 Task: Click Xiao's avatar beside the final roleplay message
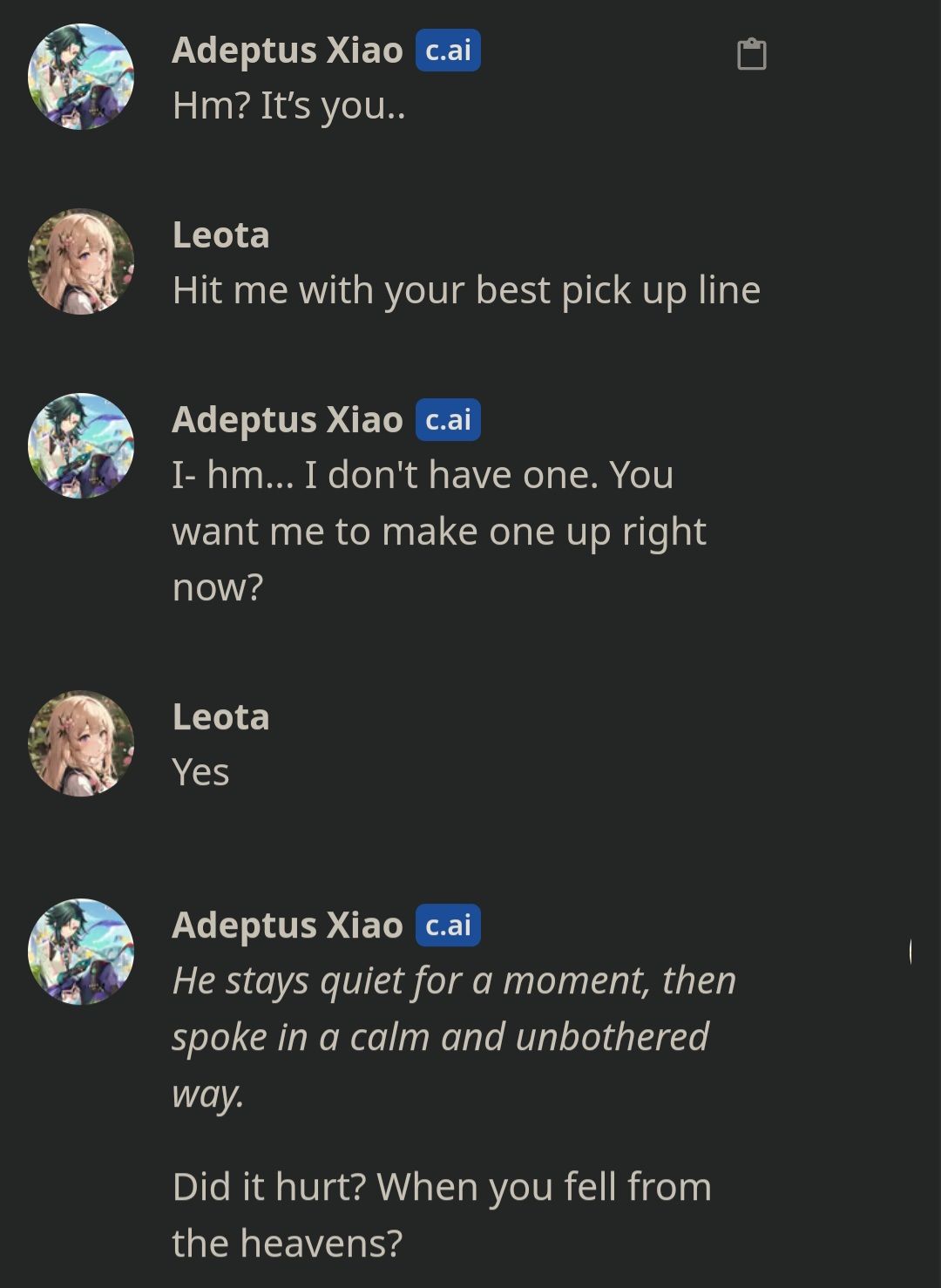click(x=80, y=952)
